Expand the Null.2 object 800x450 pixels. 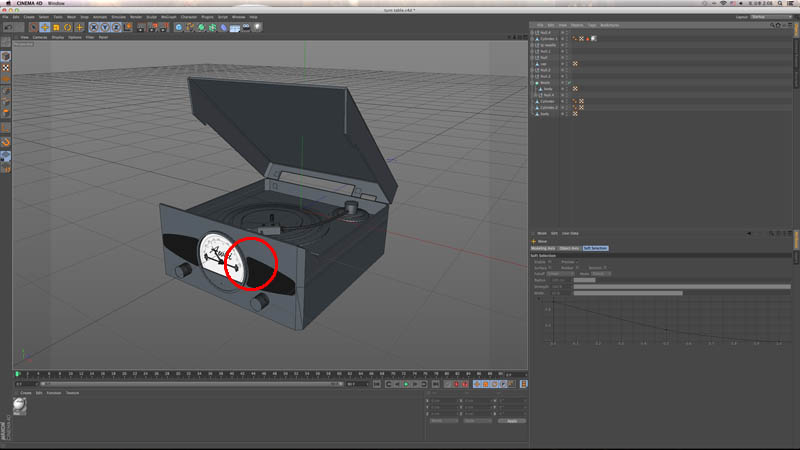(532, 70)
